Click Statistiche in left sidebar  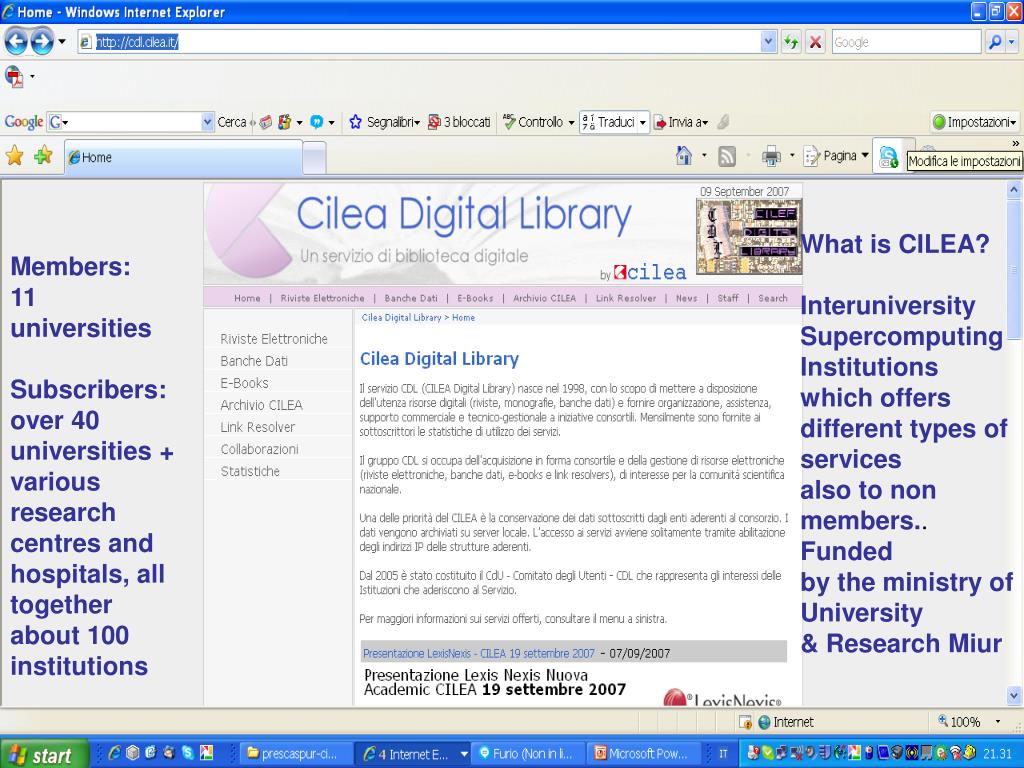pos(250,472)
